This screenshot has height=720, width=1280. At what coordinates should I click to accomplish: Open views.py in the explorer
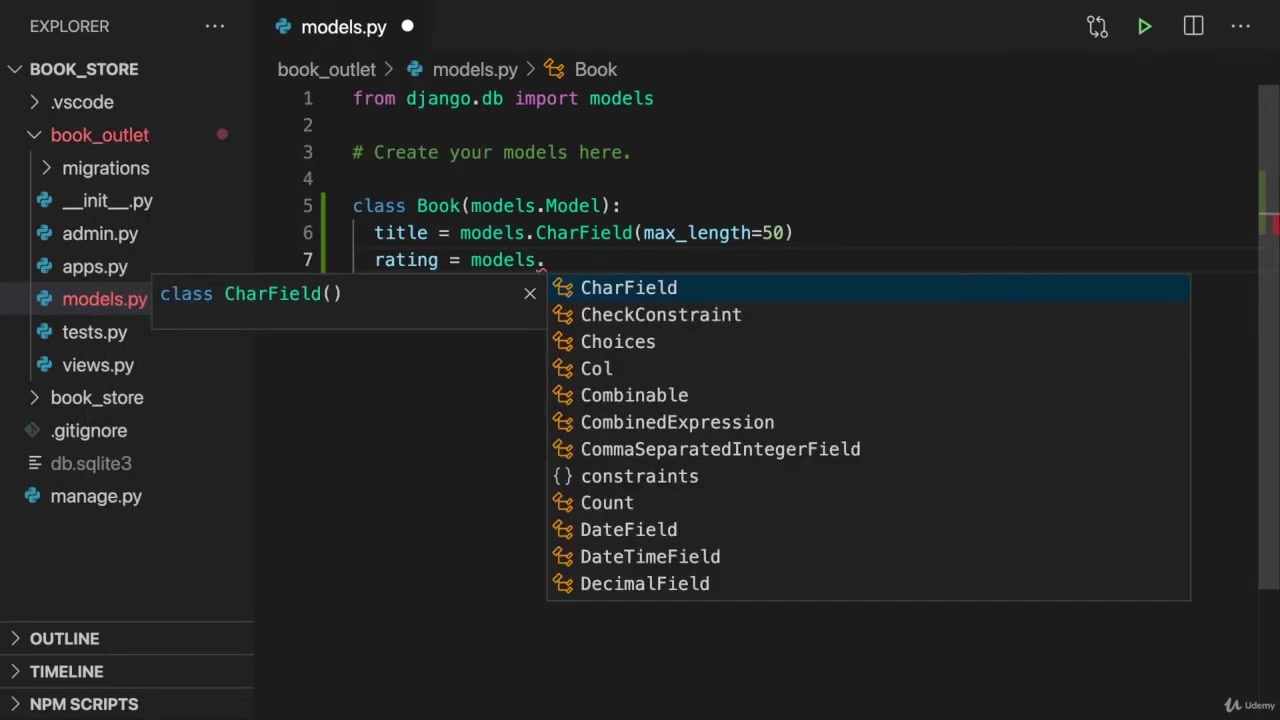(98, 365)
